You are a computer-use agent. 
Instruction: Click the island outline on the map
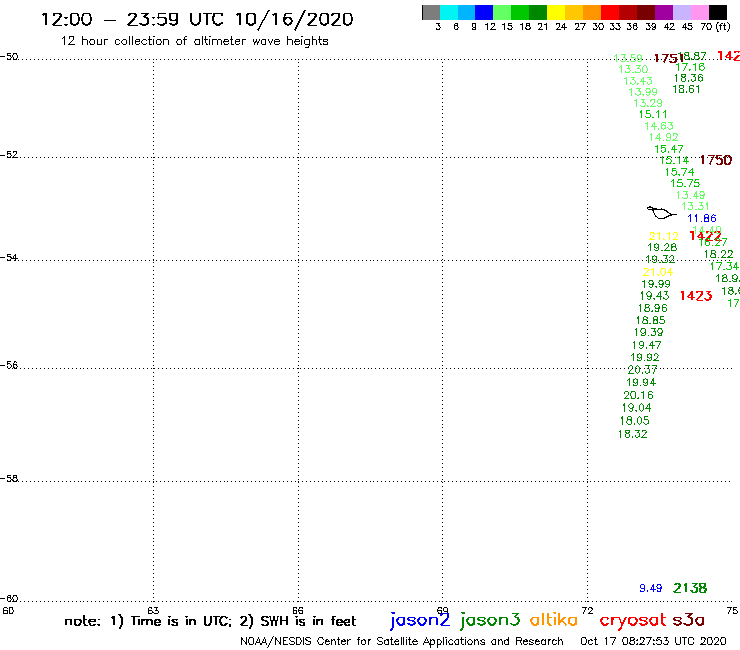661,212
